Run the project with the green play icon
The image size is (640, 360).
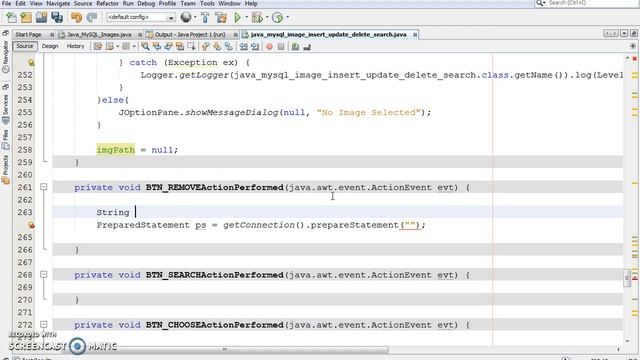point(237,17)
